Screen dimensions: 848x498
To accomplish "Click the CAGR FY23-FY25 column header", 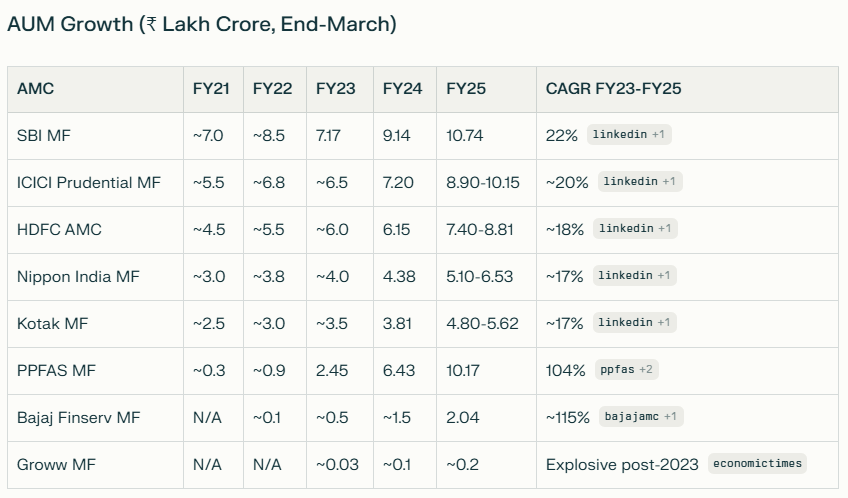I will tap(613, 89).
